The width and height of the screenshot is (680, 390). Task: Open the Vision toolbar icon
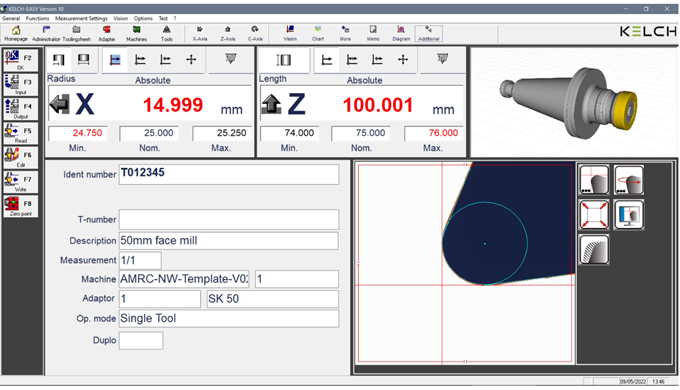(290, 34)
